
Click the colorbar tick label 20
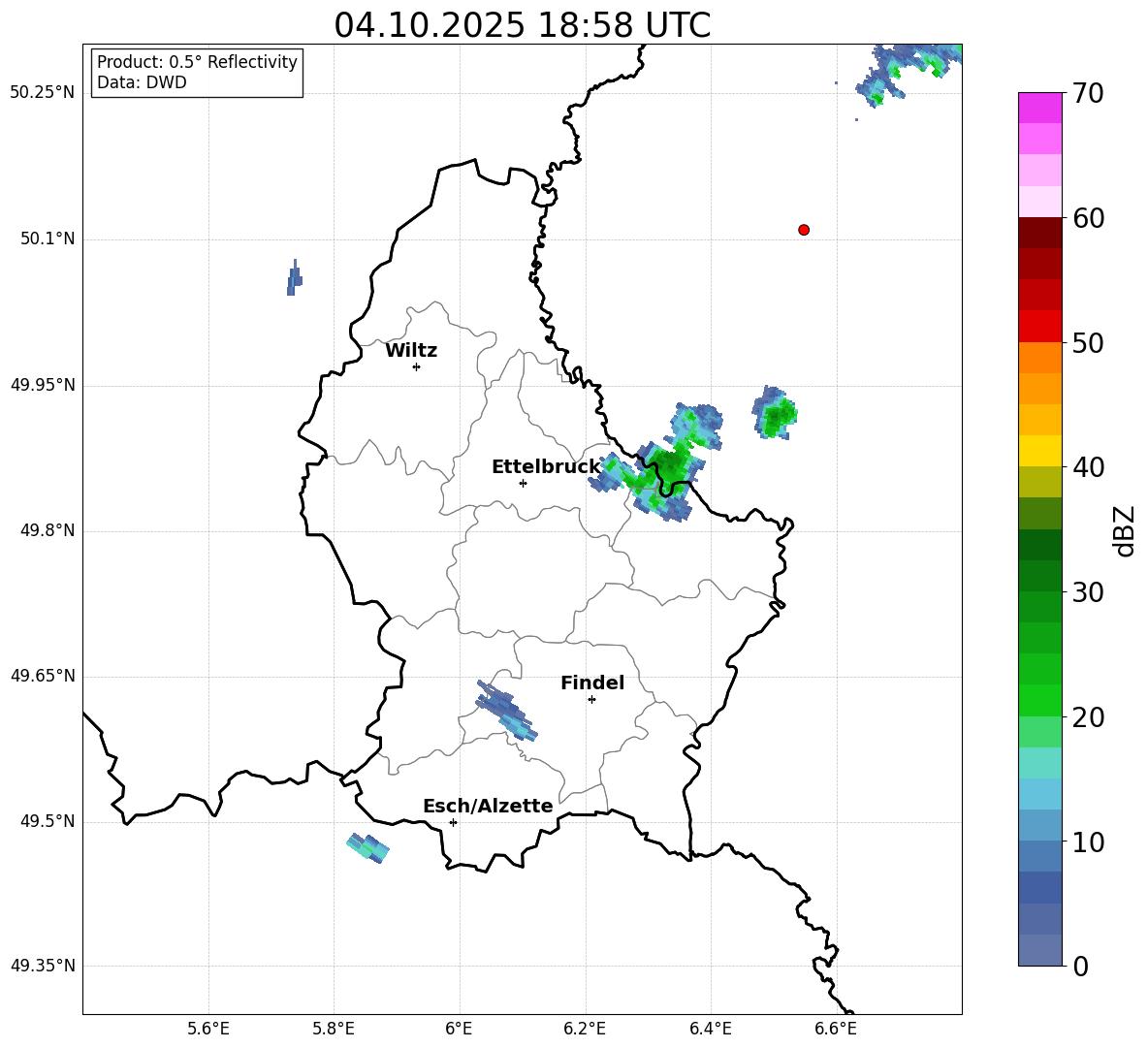point(1088,717)
